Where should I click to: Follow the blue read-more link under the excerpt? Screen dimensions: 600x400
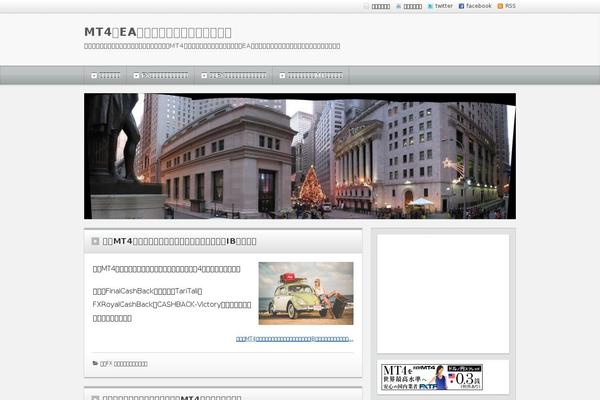(295, 339)
